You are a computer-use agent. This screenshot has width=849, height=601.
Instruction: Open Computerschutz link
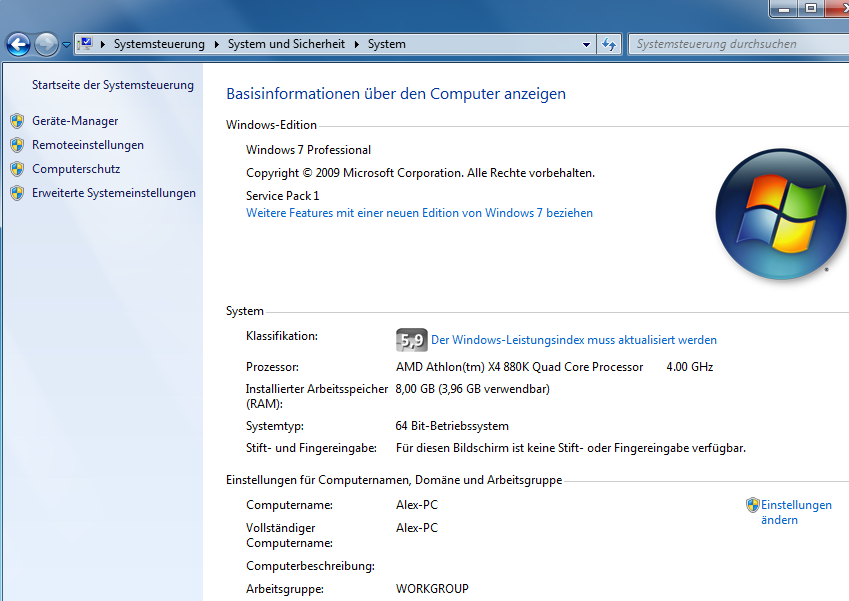click(x=76, y=169)
